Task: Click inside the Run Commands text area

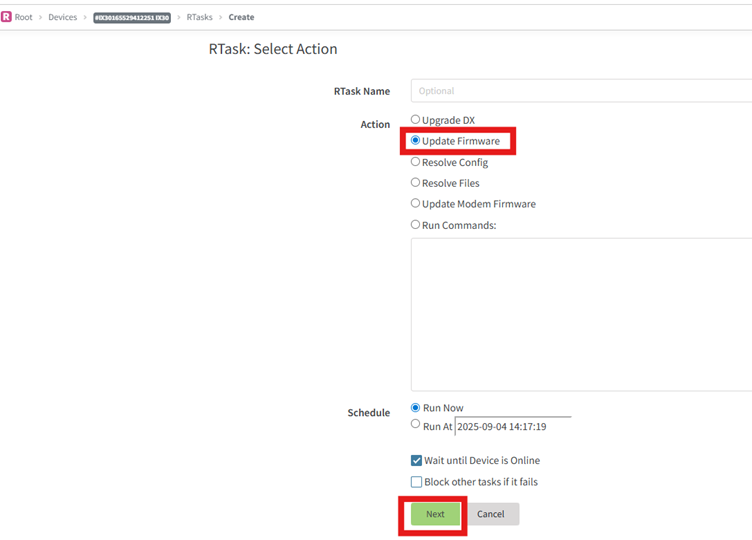Action: (x=580, y=314)
